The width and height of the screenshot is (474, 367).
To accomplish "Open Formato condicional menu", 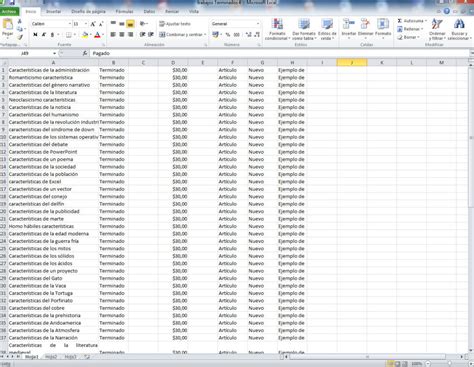I will (x=277, y=30).
